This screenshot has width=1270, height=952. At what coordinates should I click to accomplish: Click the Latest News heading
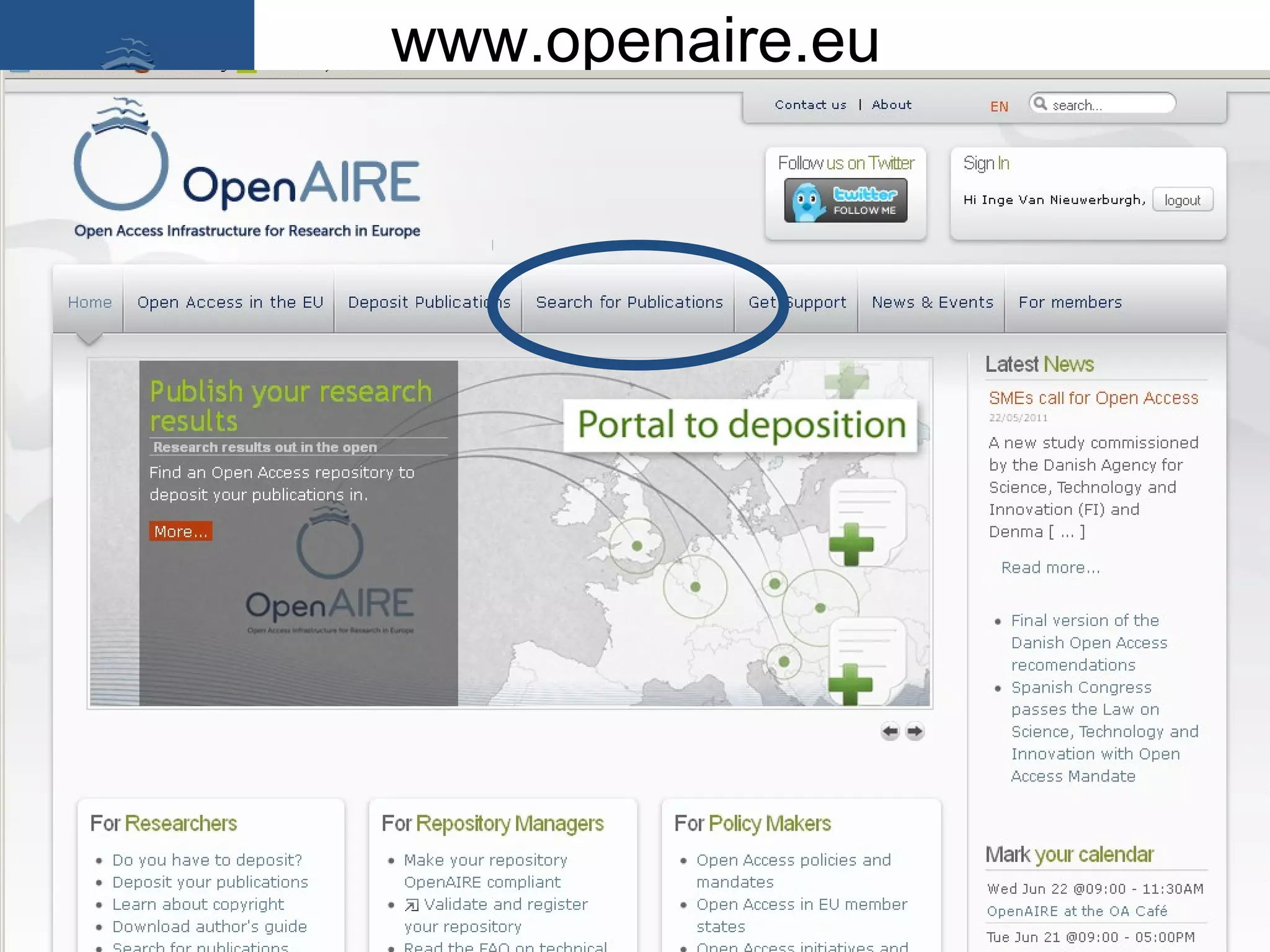pos(1039,364)
